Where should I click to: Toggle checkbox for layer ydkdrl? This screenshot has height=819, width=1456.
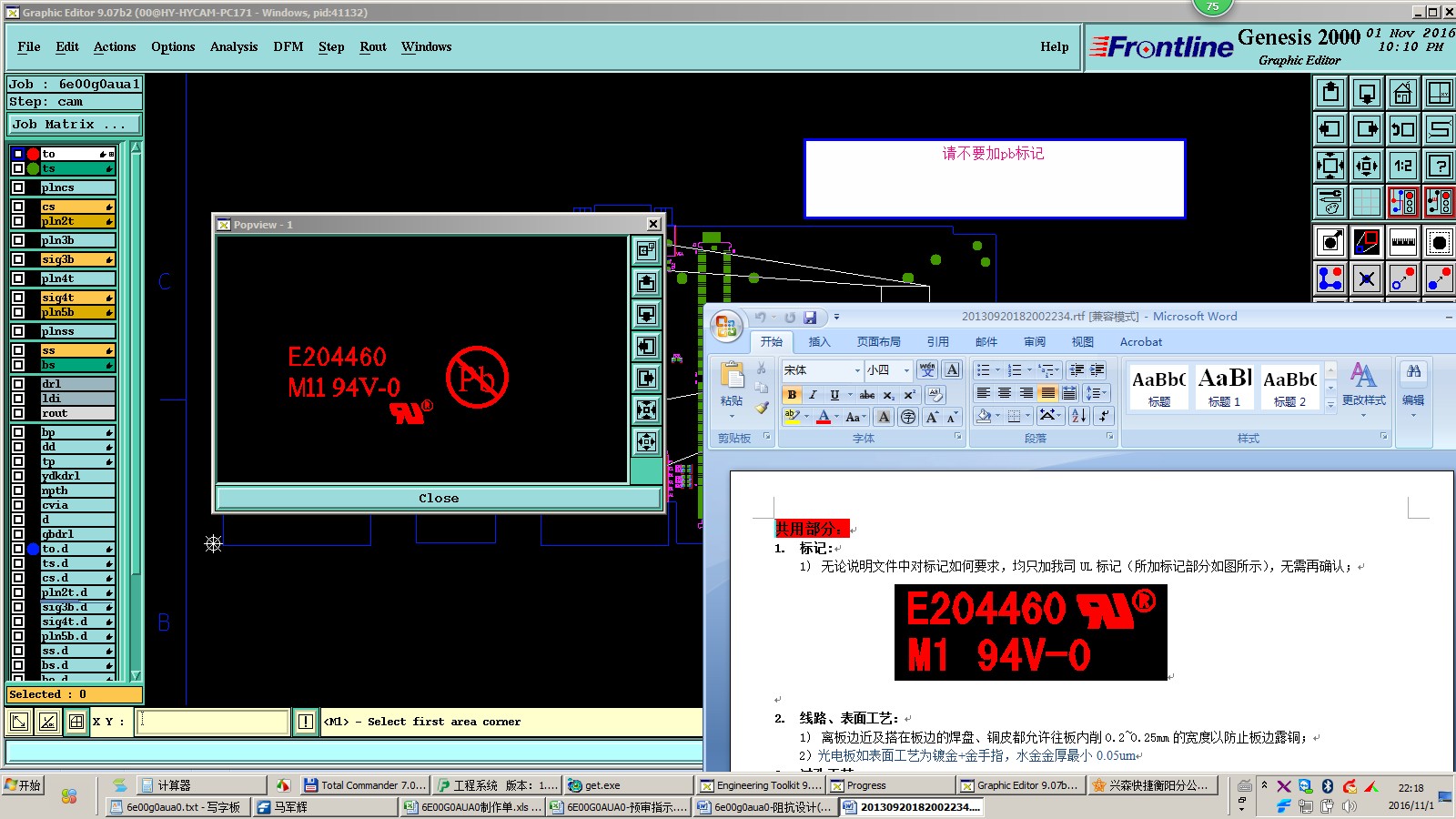(x=18, y=476)
